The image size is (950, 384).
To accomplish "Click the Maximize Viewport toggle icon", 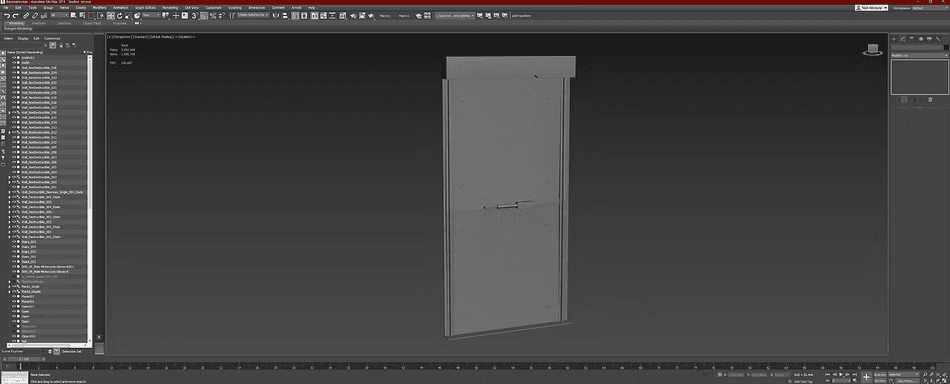I will point(944,381).
